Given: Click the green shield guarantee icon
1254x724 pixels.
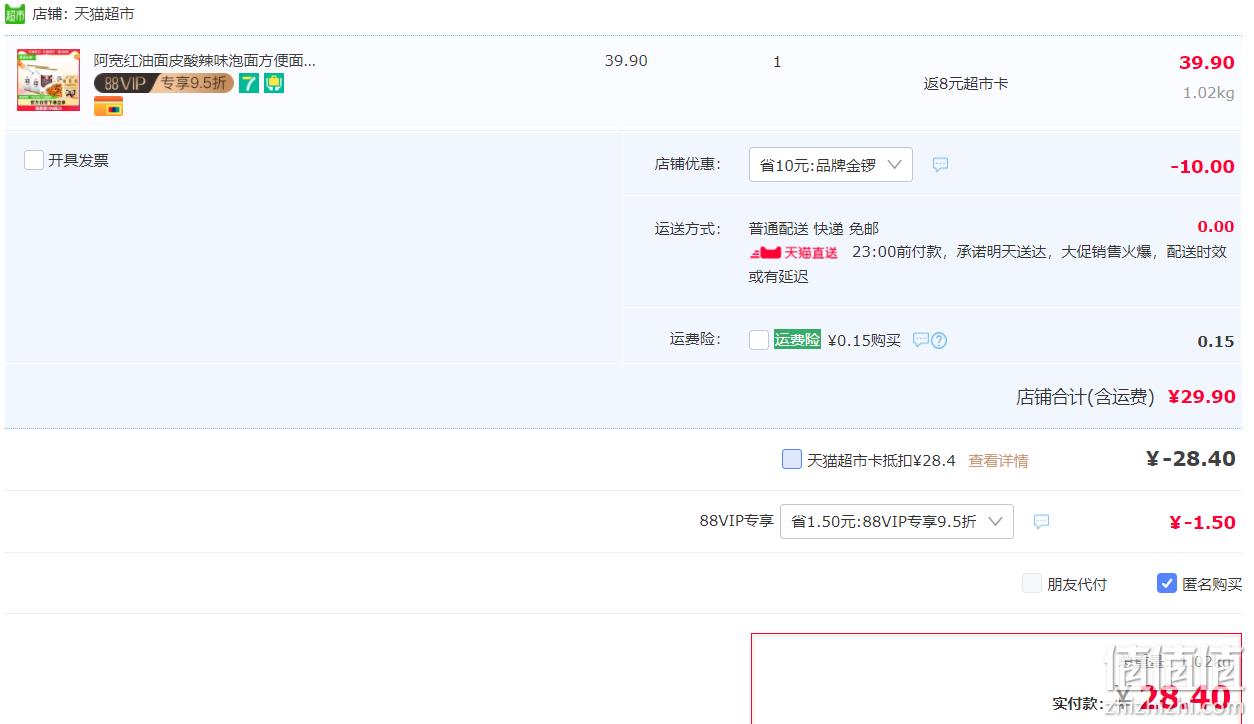Looking at the screenshot, I should (x=273, y=83).
